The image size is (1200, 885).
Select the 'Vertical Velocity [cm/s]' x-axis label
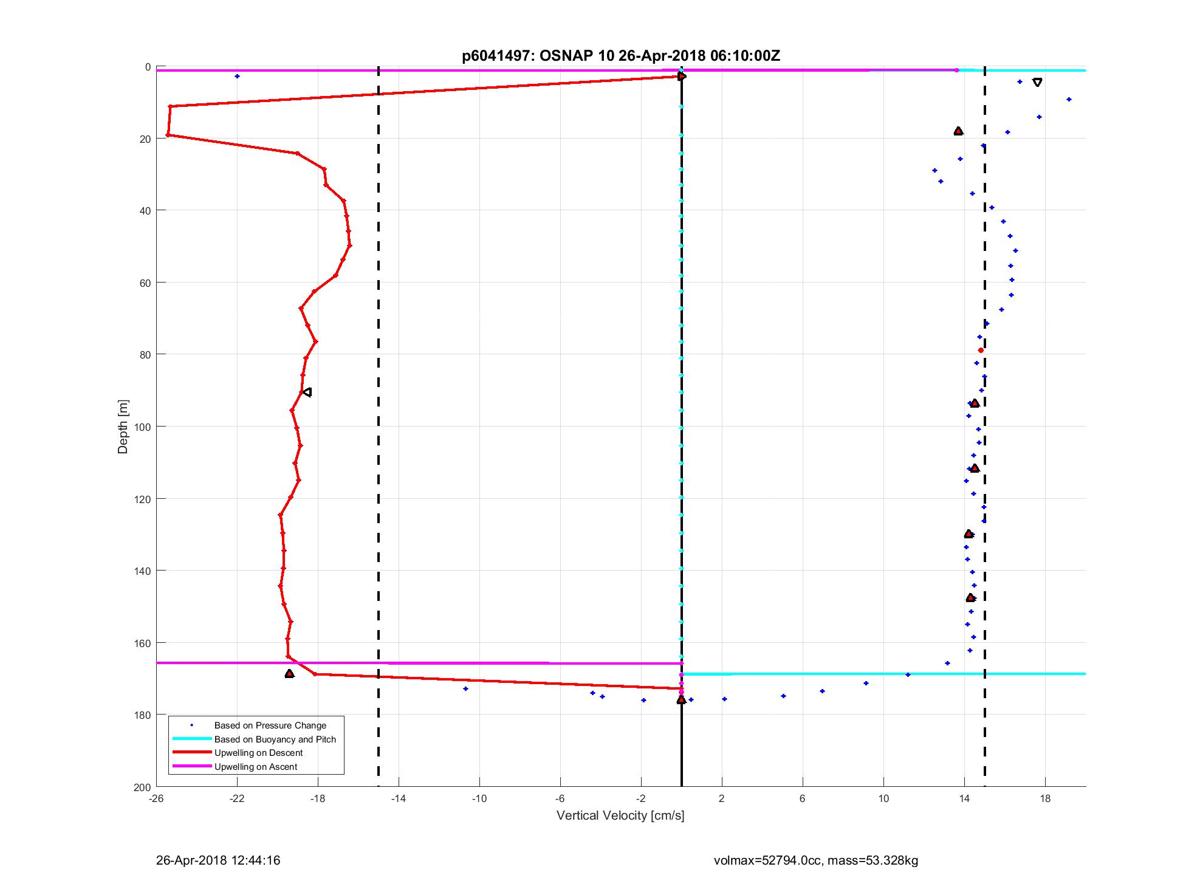point(620,816)
